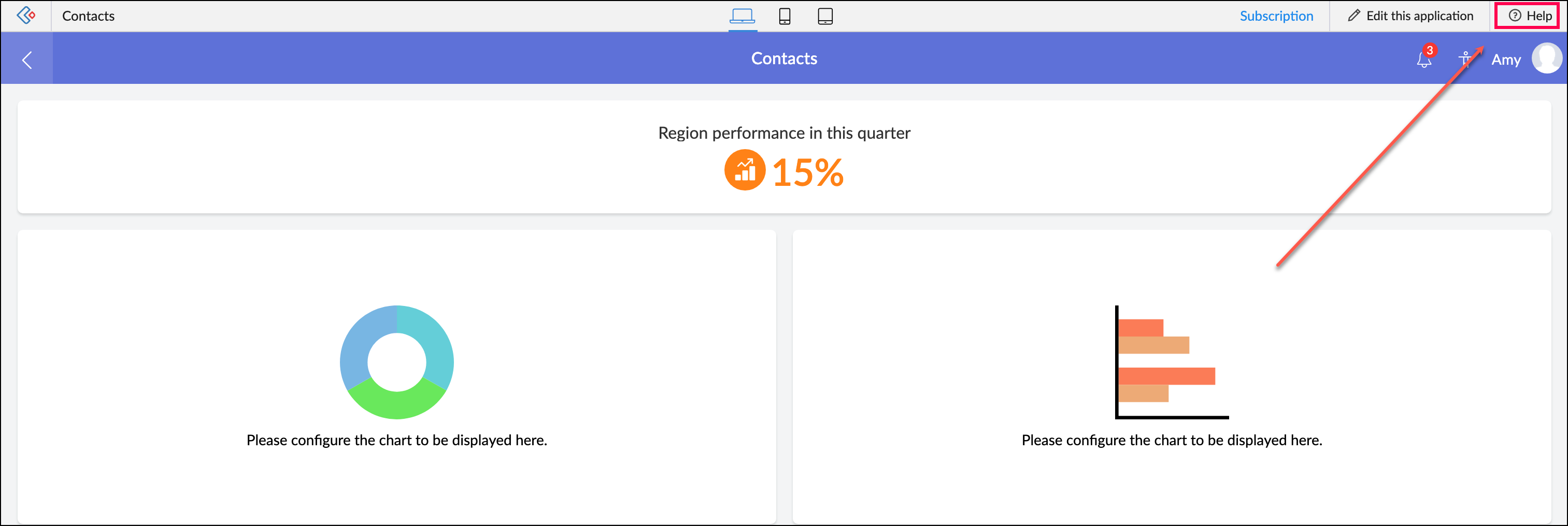Switch to phone device preview
This screenshot has height=526, width=1568.
(x=785, y=16)
